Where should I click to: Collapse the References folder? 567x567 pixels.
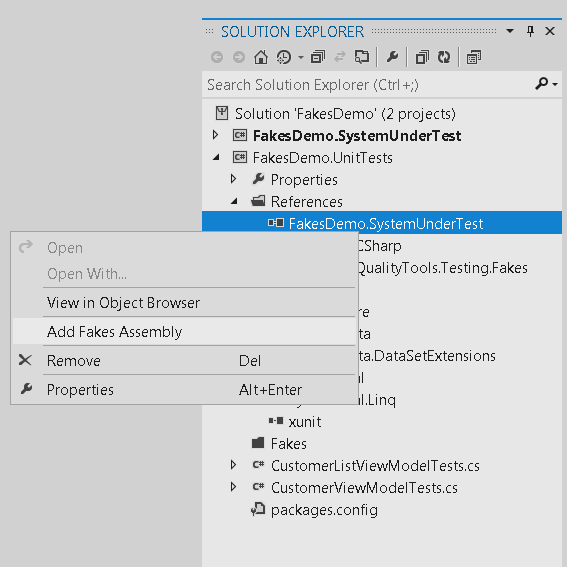click(234, 201)
